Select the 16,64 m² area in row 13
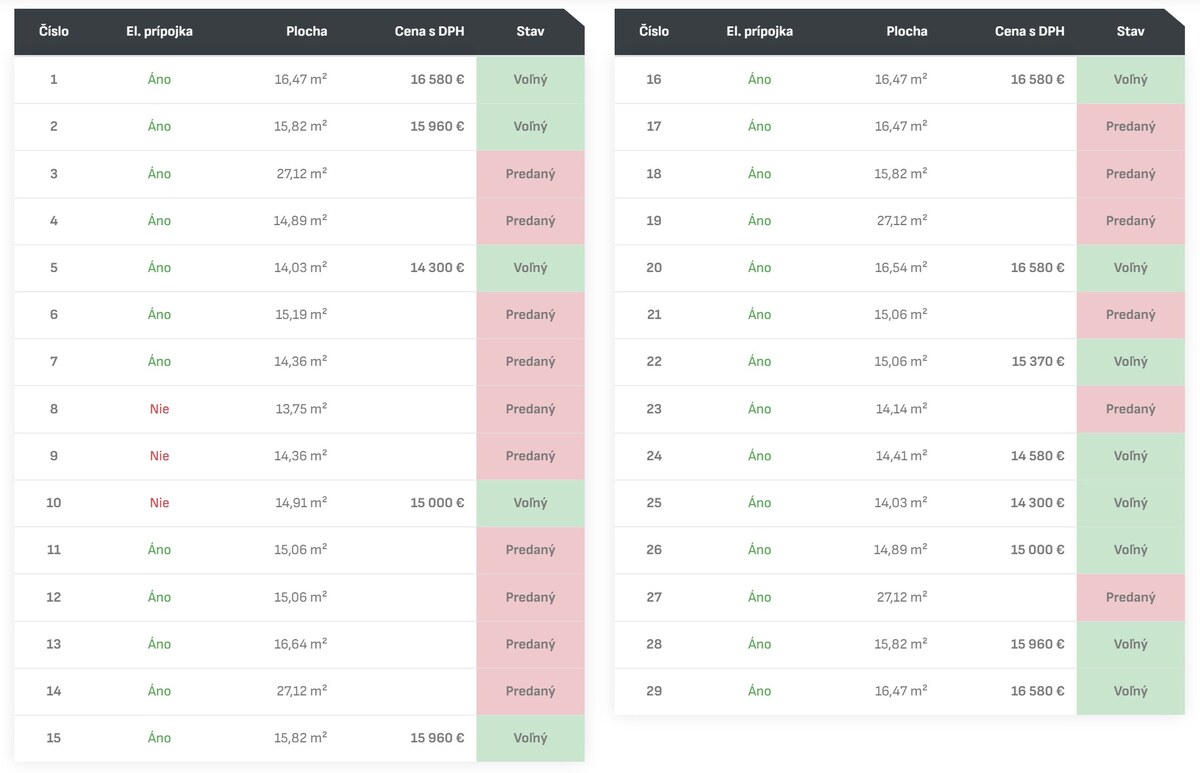Viewport: 1200px width, 773px height. pyautogui.click(x=300, y=644)
